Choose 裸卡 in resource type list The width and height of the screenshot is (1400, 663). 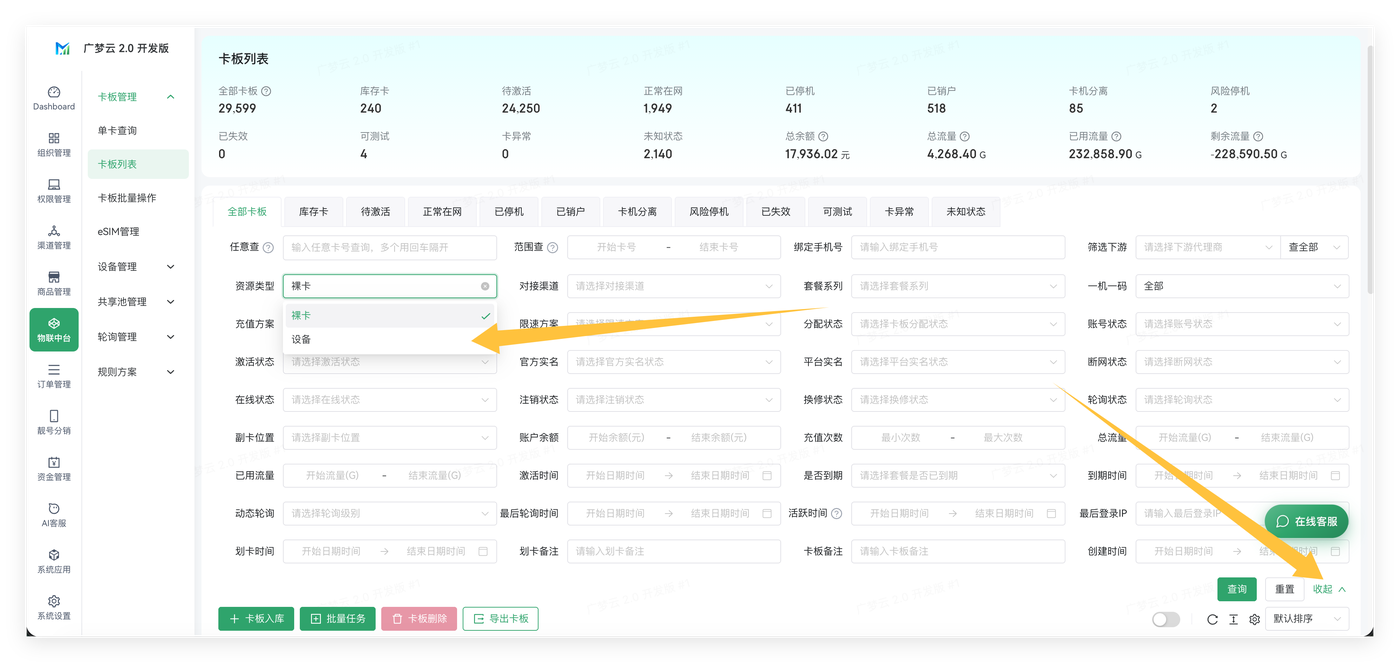(390, 315)
